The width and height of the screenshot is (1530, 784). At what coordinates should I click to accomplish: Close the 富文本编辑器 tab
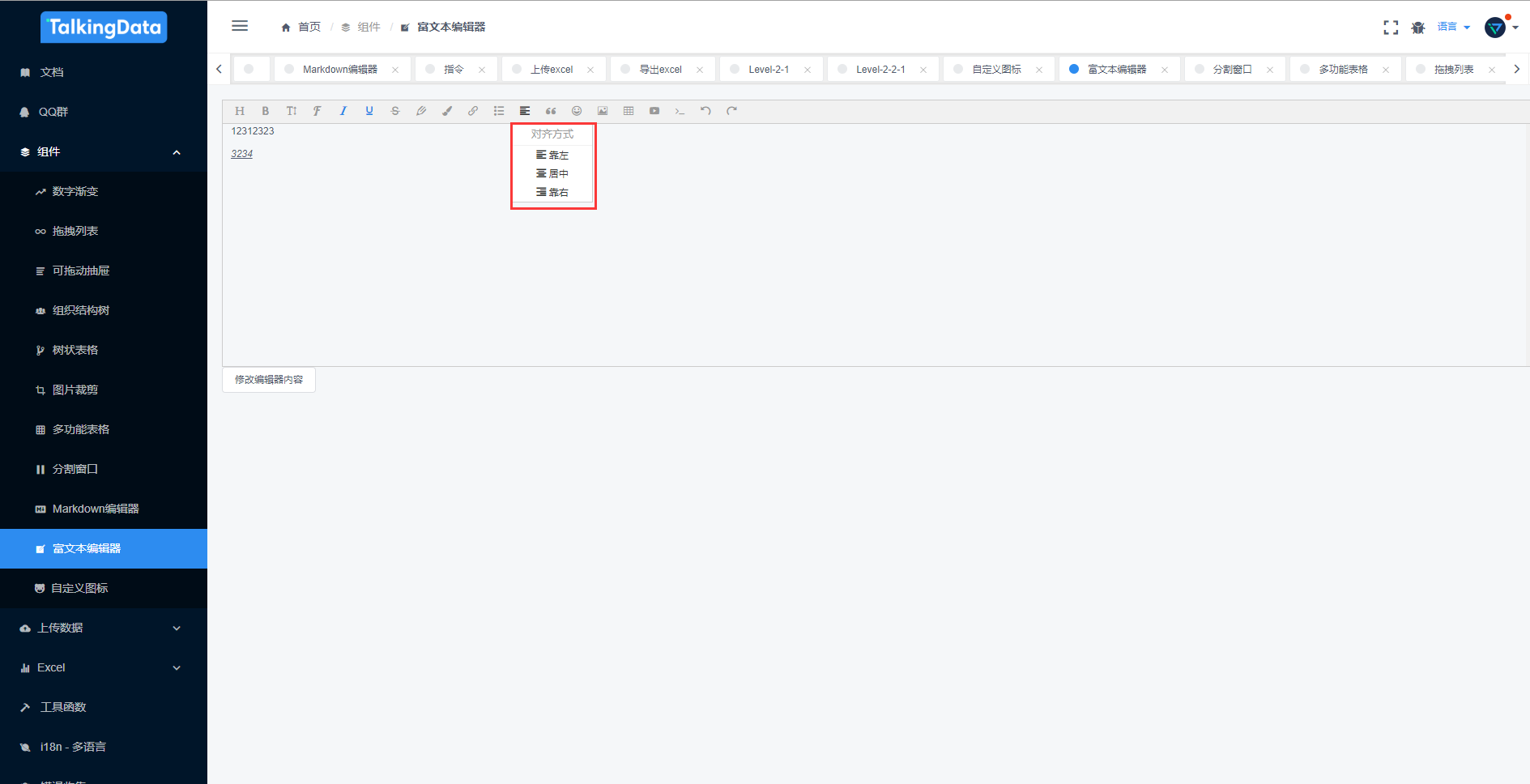1165,70
